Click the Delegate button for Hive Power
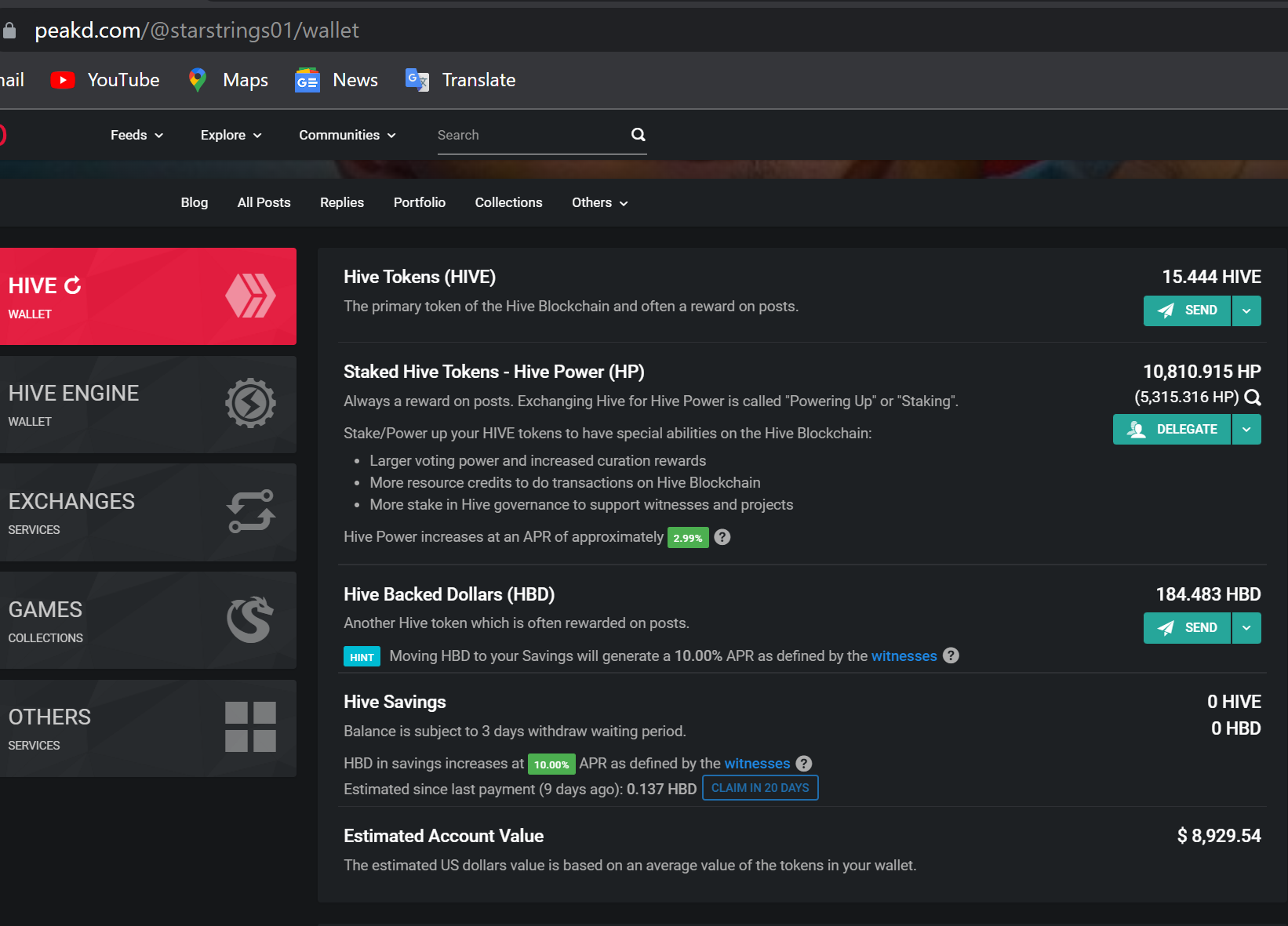Viewport: 1288px width, 926px height. point(1172,429)
